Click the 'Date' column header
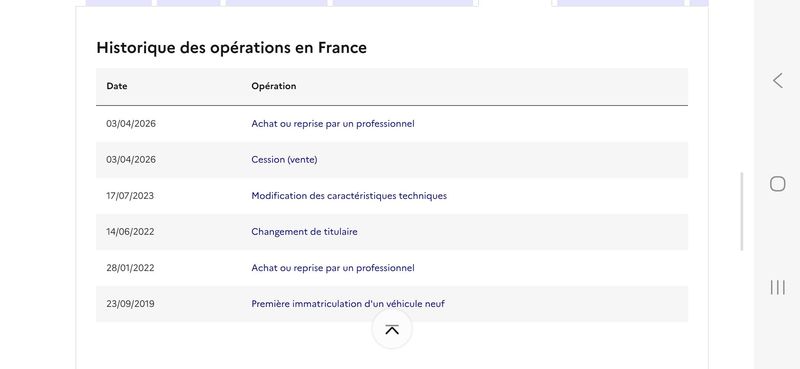This screenshot has width=800, height=369. (x=117, y=86)
